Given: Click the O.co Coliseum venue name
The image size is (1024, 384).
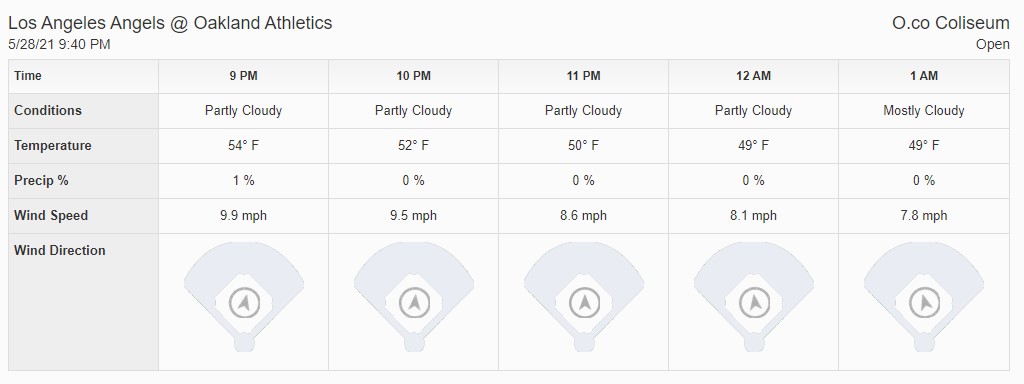Looking at the screenshot, I should [951, 23].
